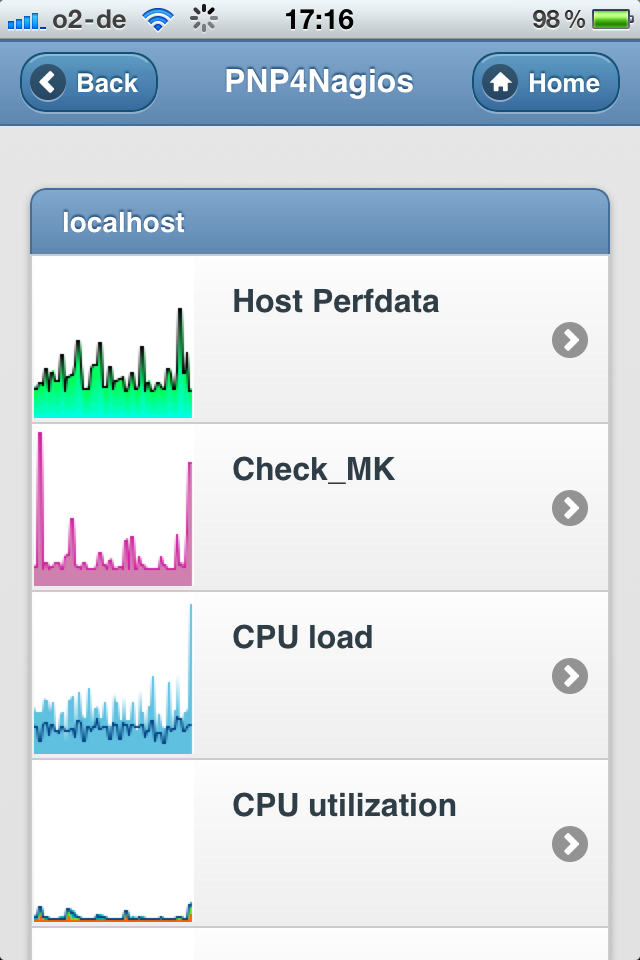The width and height of the screenshot is (640, 960).
Task: Open CPU load via its chevron arrow
Action: pos(569,677)
